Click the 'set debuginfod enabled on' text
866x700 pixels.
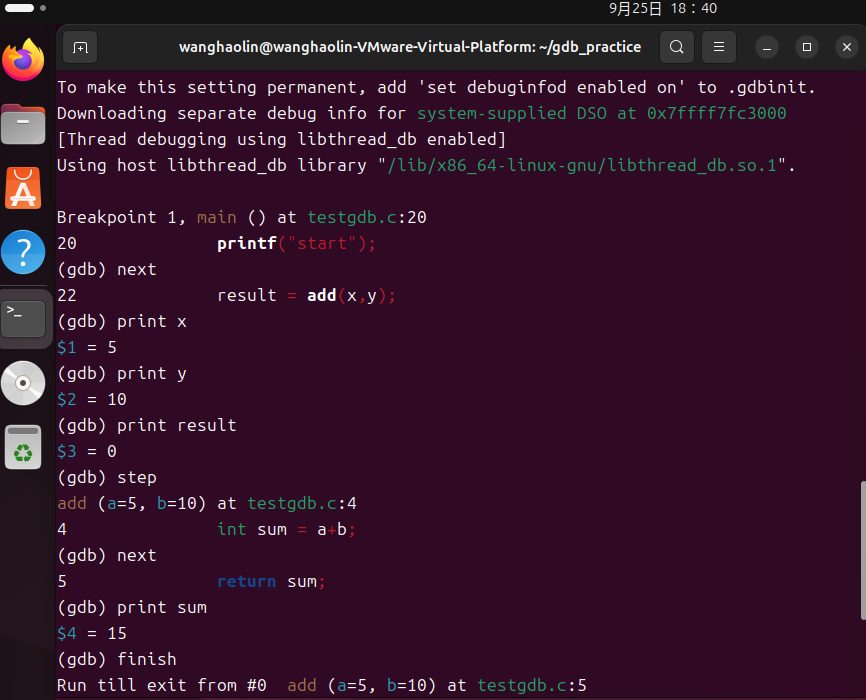click(551, 87)
